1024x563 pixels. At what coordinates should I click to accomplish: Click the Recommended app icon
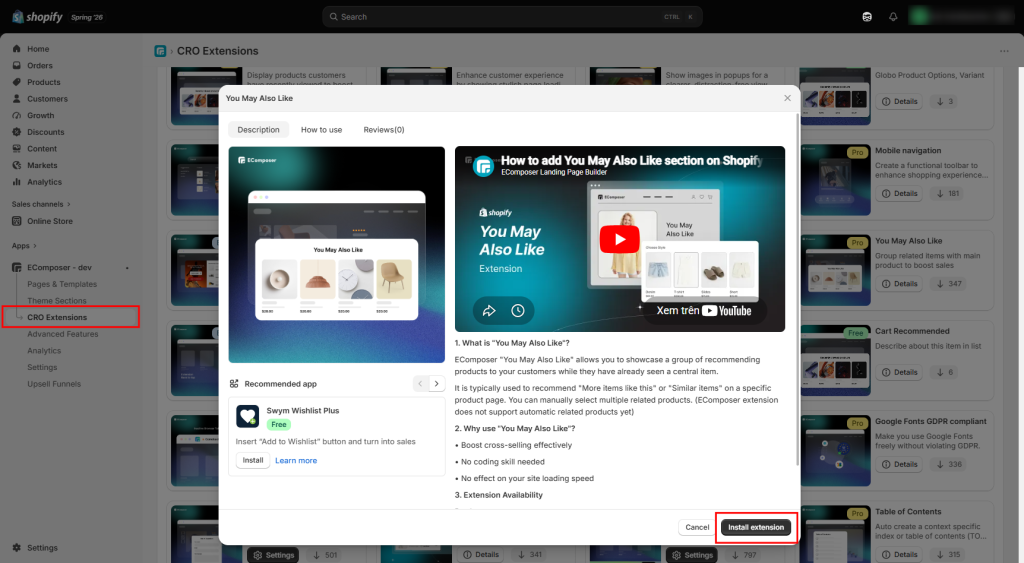tap(234, 384)
